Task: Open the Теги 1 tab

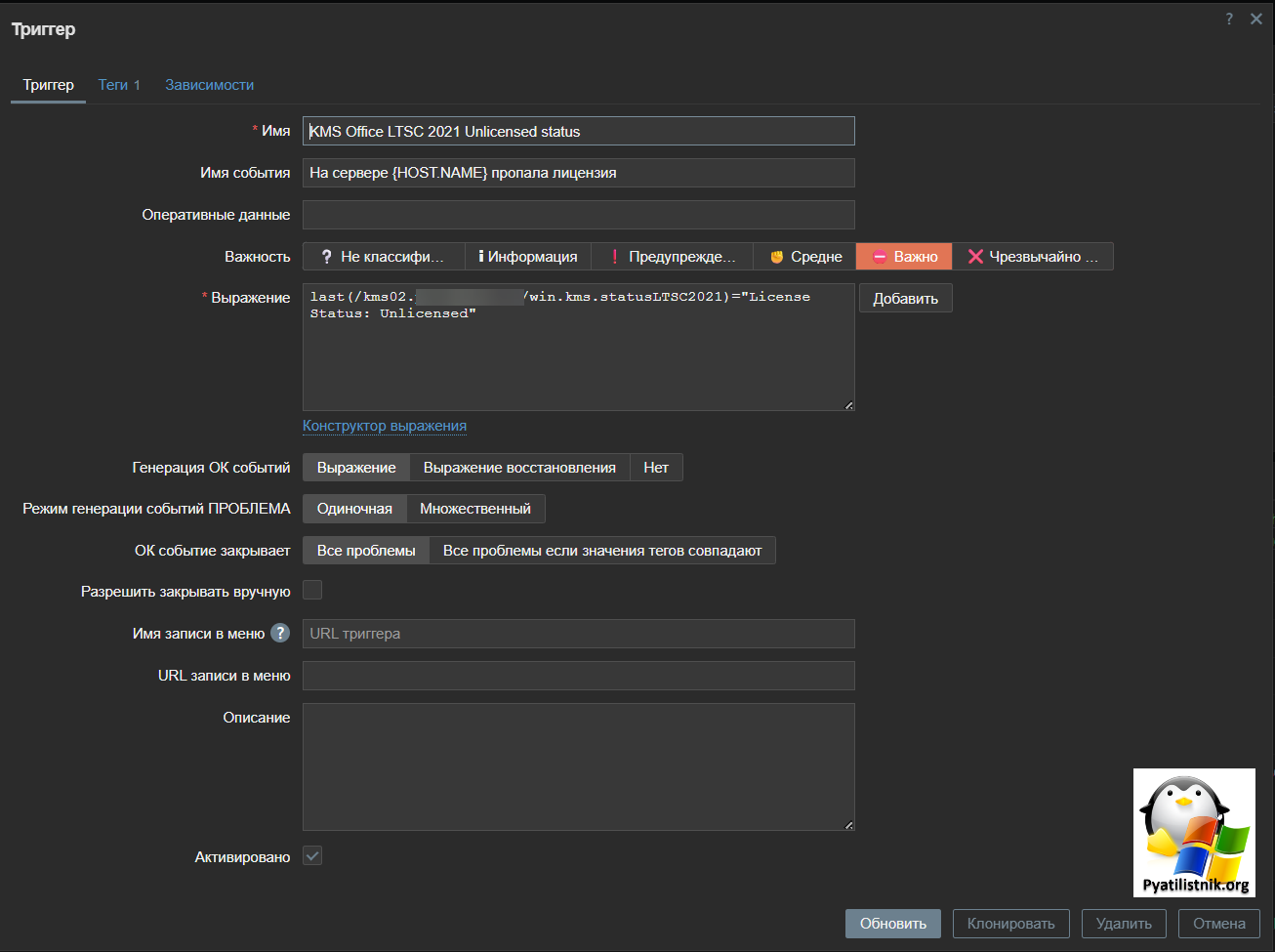Action: (x=119, y=85)
